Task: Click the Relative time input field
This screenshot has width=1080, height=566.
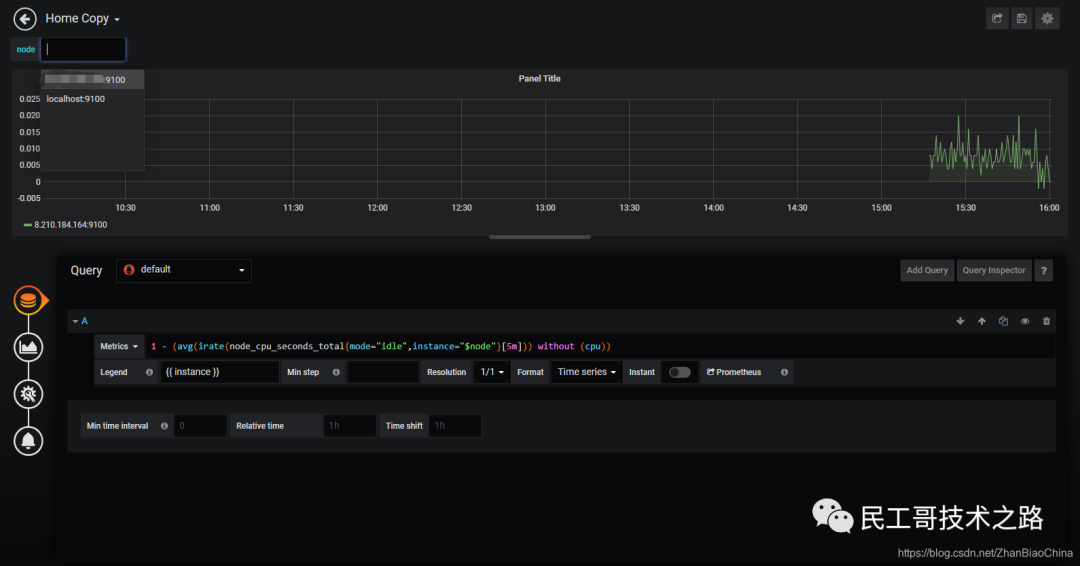Action: point(350,426)
